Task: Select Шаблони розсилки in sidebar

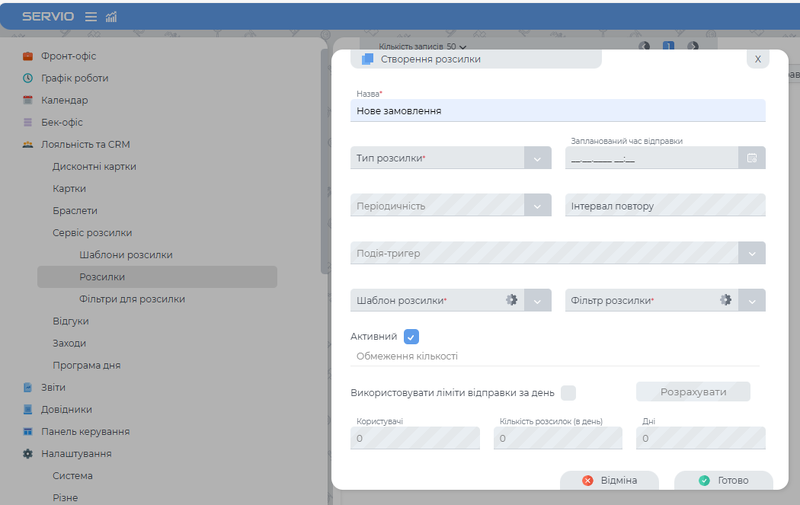Action: [125, 255]
